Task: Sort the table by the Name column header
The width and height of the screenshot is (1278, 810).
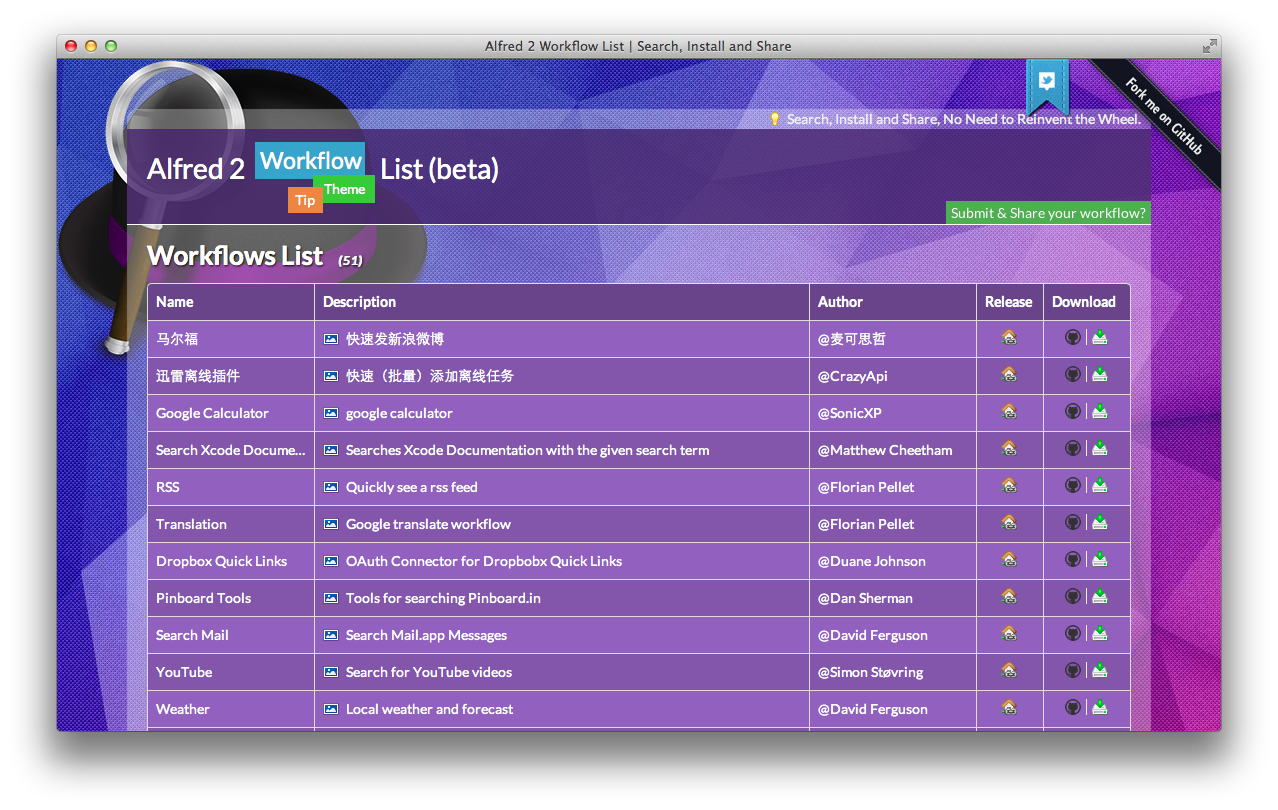Action: [x=175, y=301]
